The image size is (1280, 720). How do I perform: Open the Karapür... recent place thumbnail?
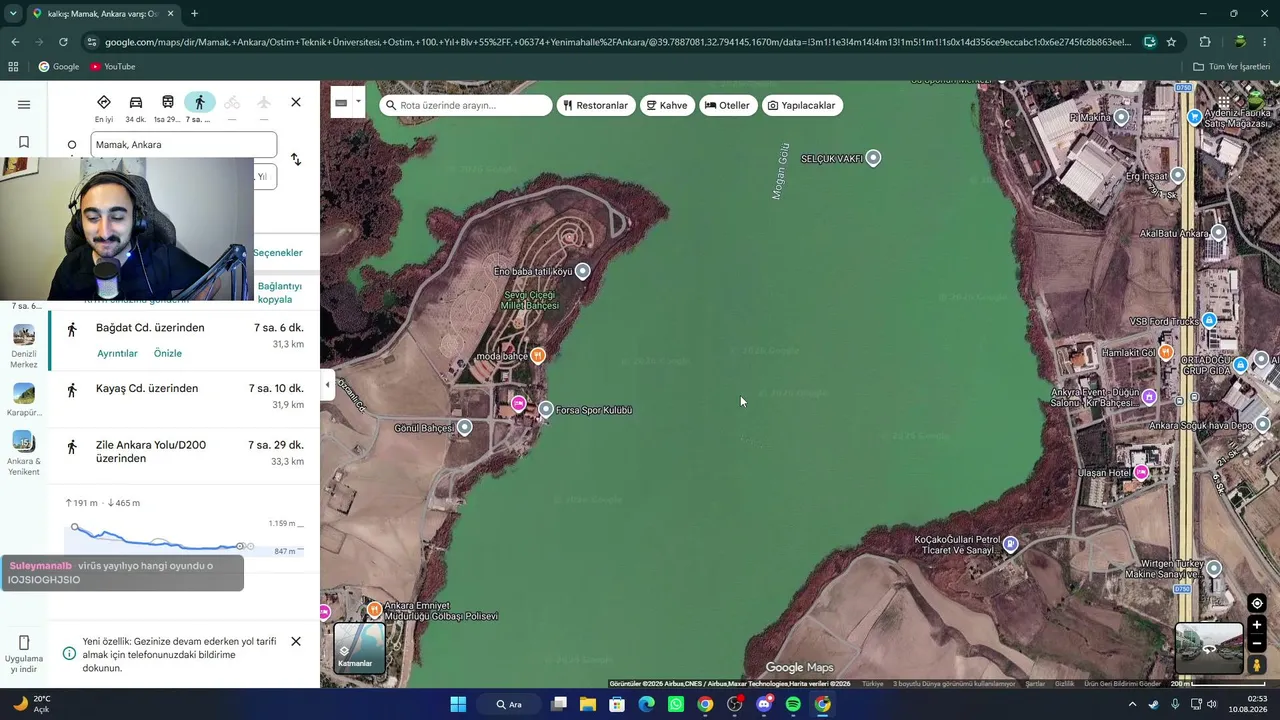[x=24, y=400]
